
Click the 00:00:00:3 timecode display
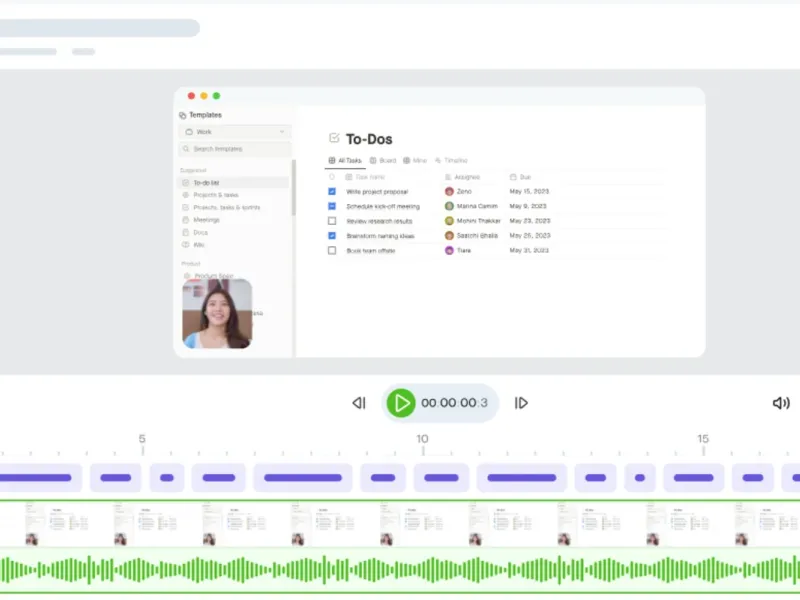point(454,403)
